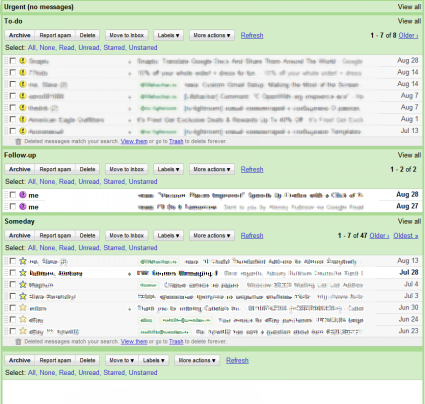Screen dimensions: 425x404
Task: Toggle blue star on Aug 13 Someday message
Action: pos(22,261)
